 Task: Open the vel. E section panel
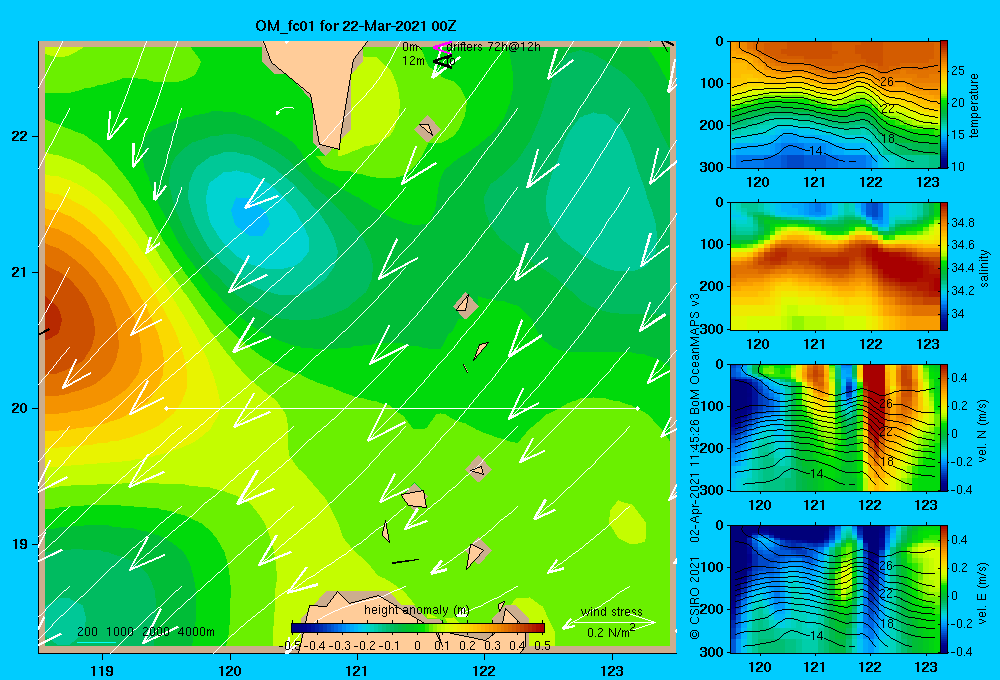[x=835, y=589]
